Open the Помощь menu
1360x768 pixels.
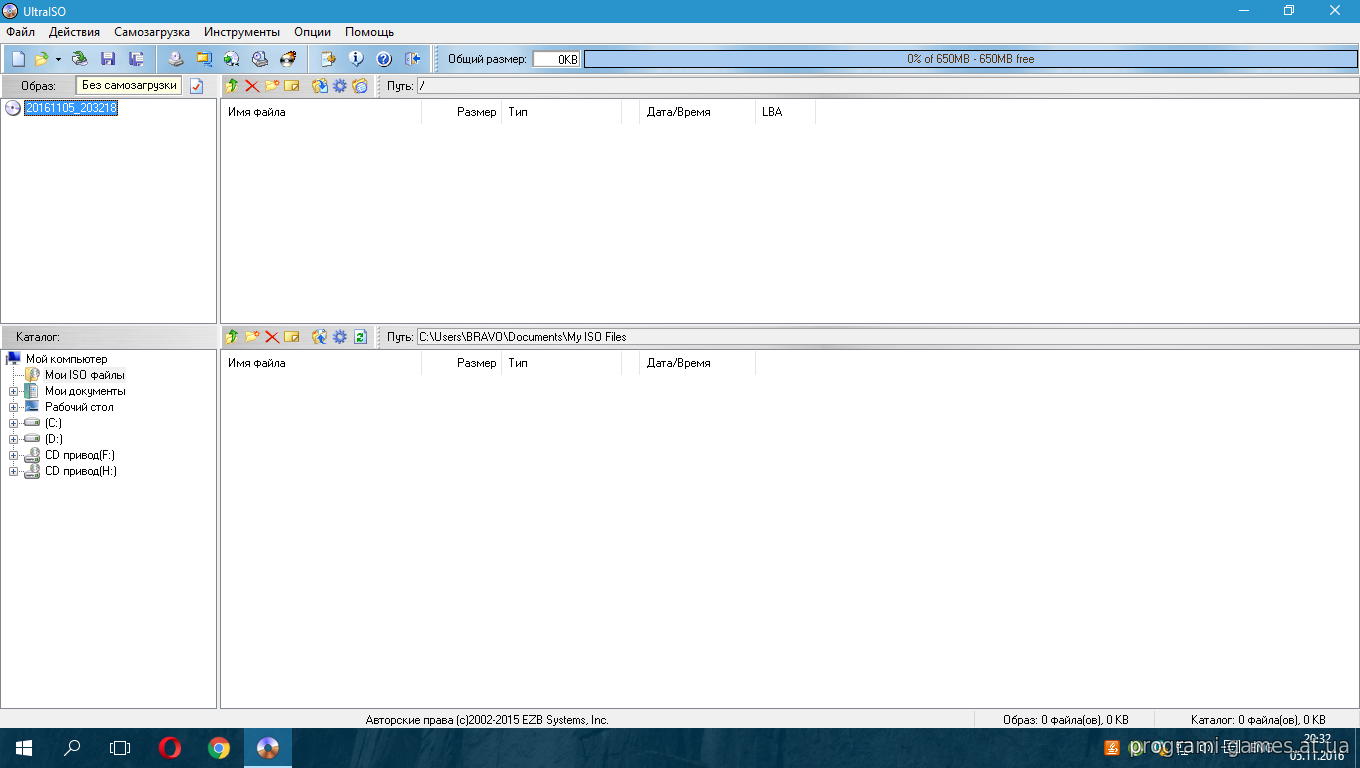(369, 32)
